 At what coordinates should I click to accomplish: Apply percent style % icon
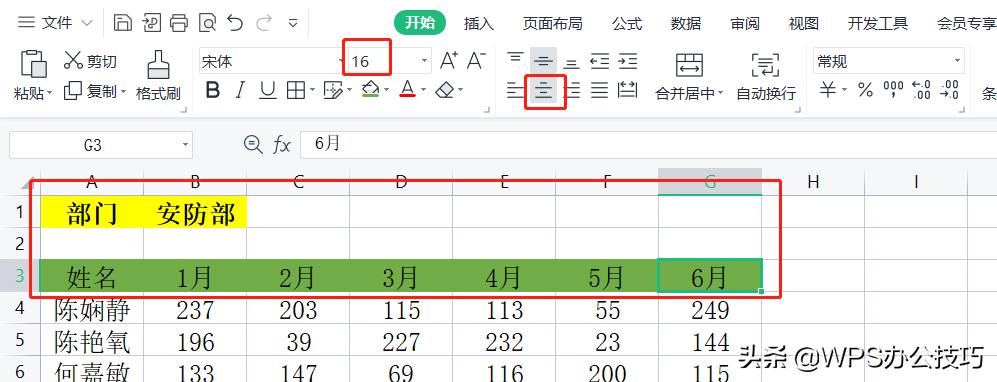865,90
